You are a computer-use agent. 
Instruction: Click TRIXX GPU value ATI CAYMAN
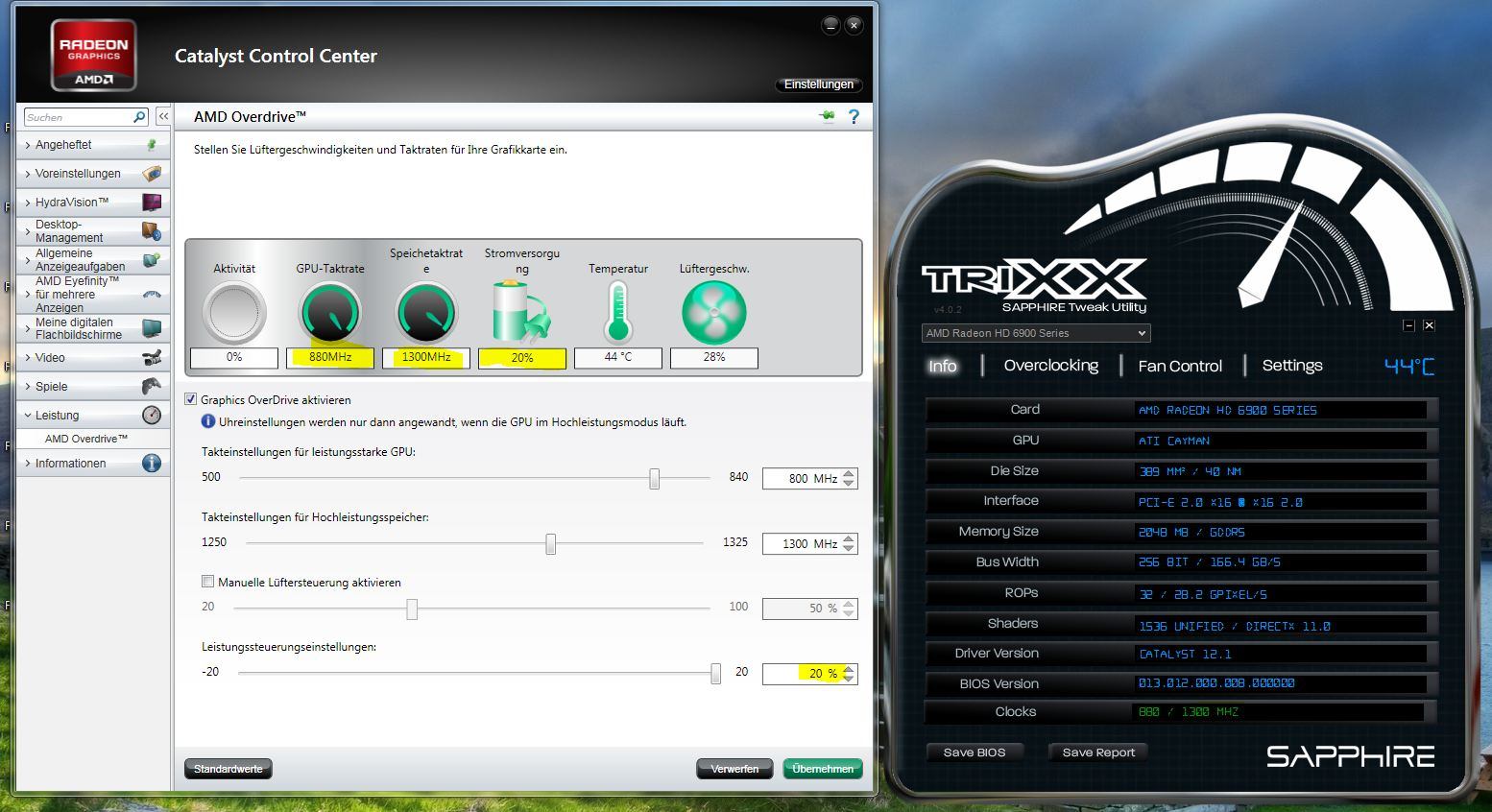[1174, 441]
